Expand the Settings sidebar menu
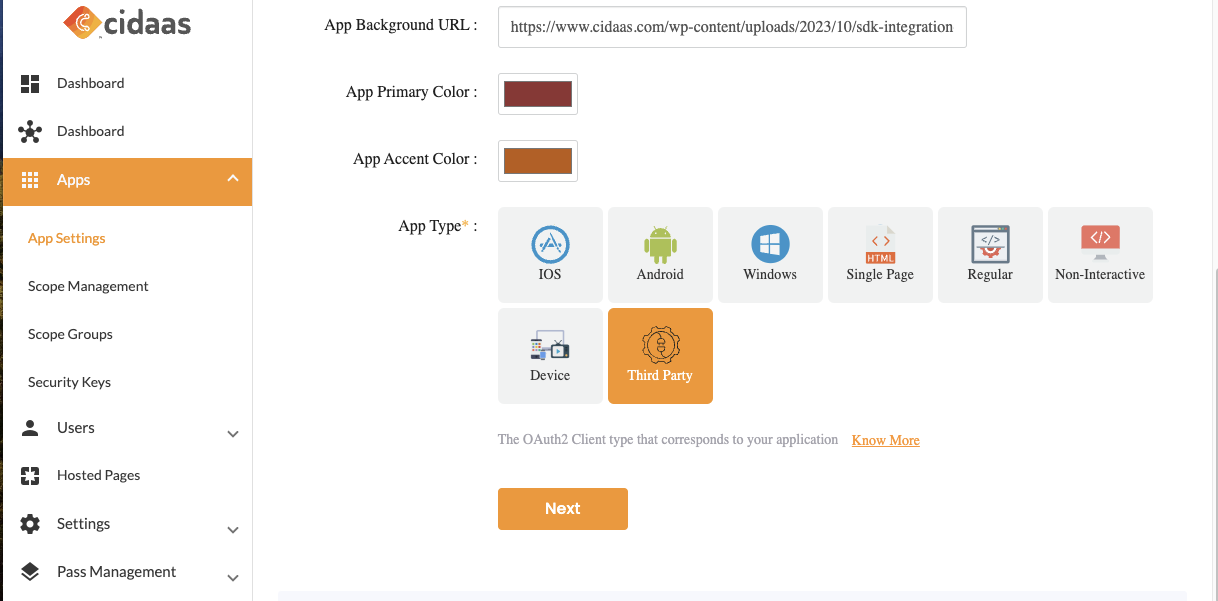The image size is (1218, 601). tap(232, 530)
